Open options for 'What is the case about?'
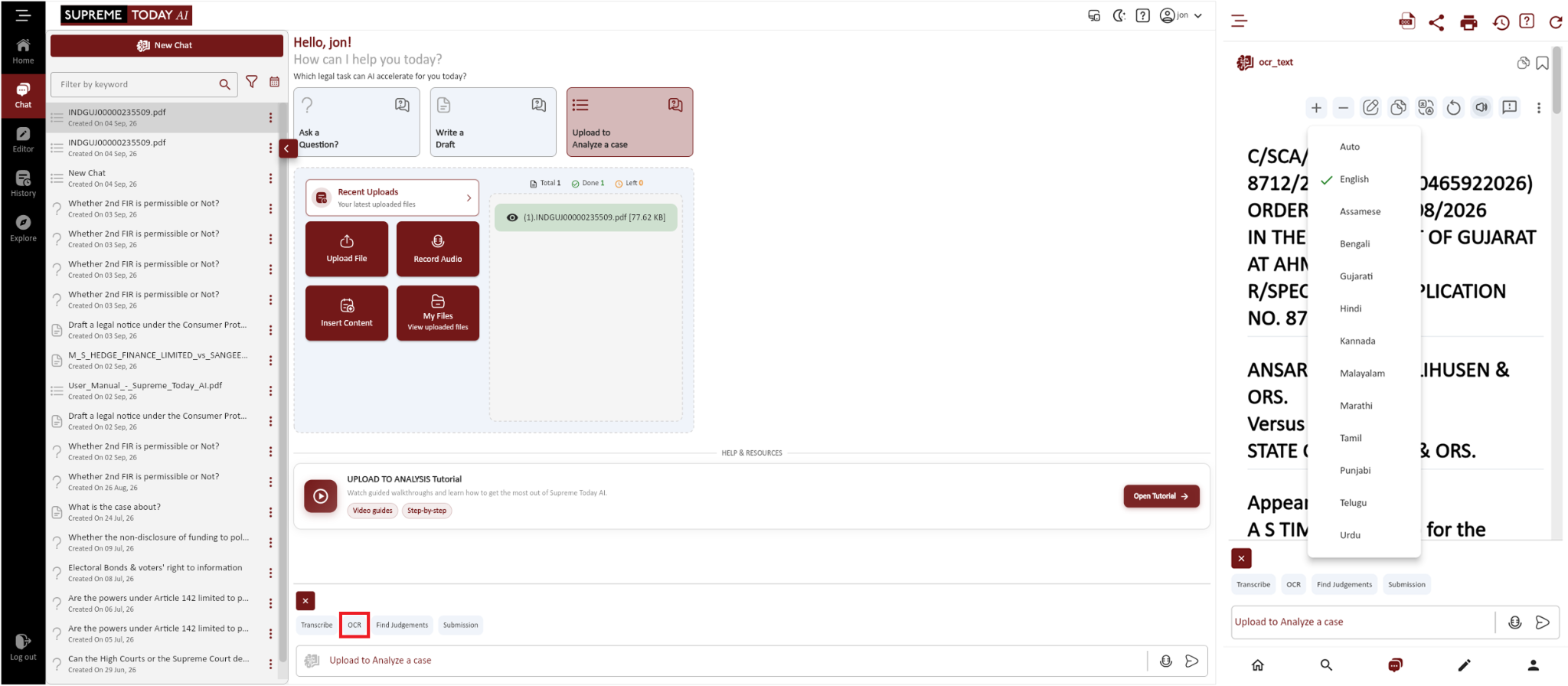Viewport: 1568px width, 686px height. click(x=270, y=512)
